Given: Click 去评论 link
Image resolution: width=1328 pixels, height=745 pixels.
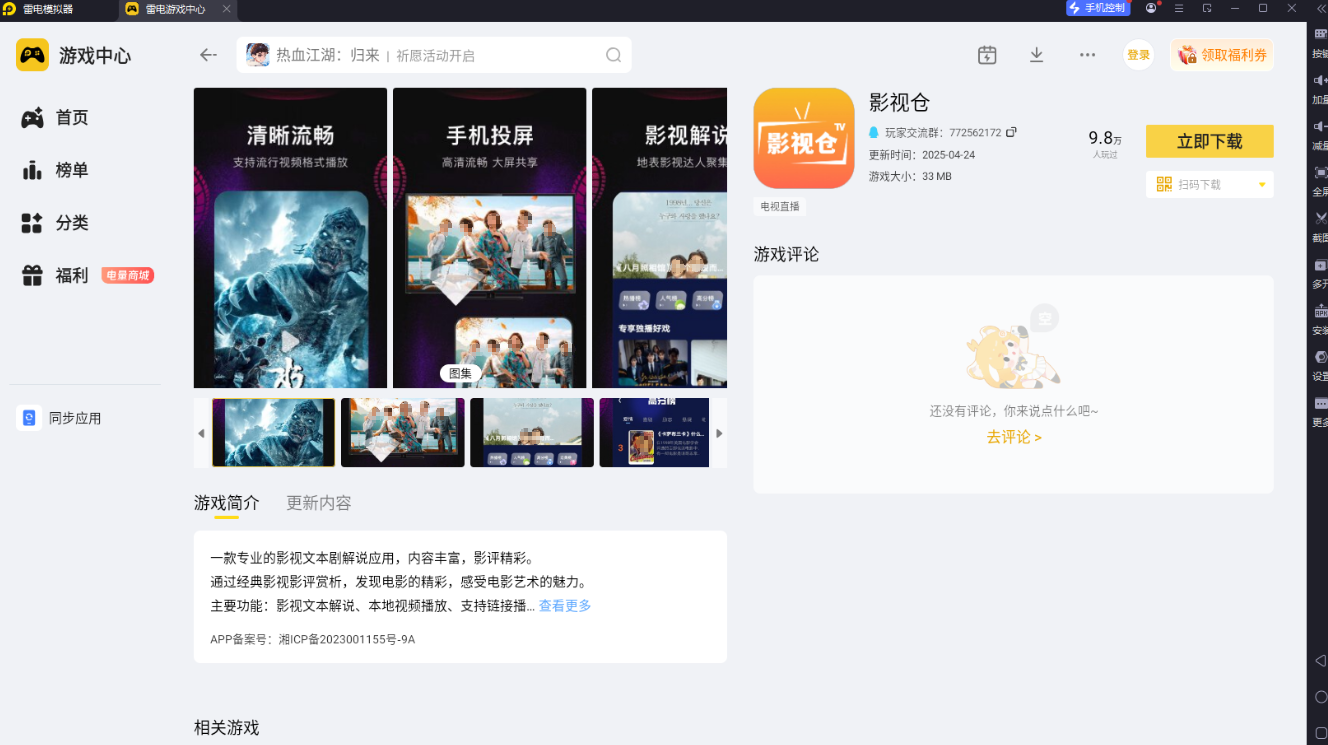Looking at the screenshot, I should (1013, 437).
